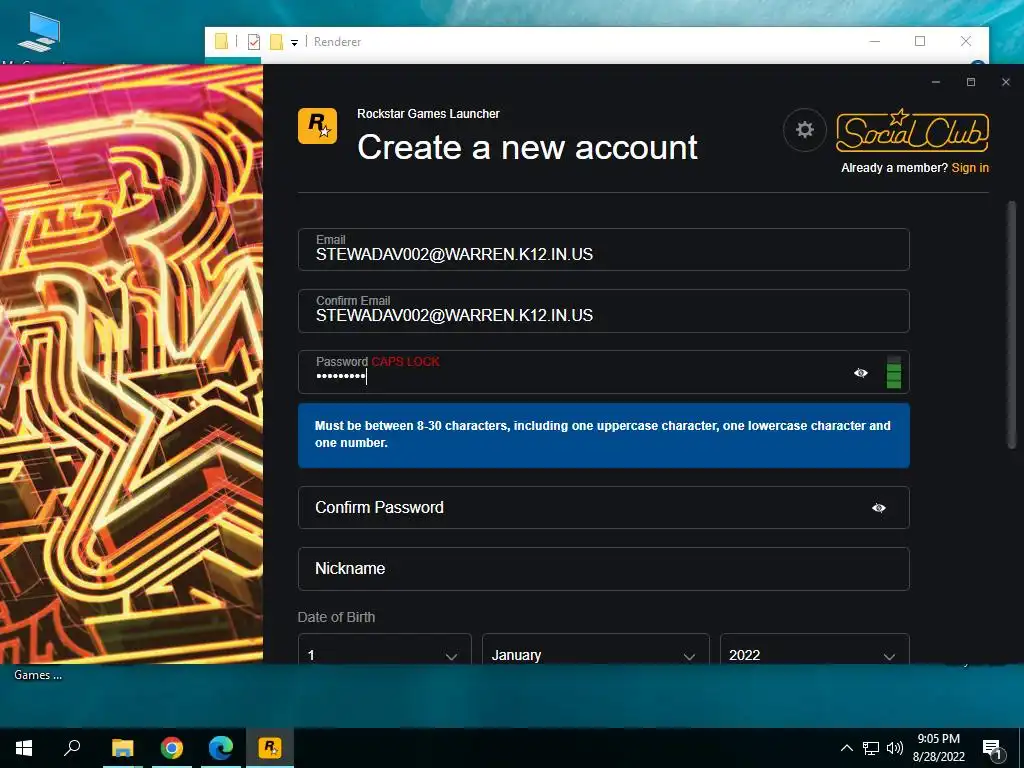Maximize the Rockstar Games Launcher window
This screenshot has height=768, width=1024.
[971, 82]
